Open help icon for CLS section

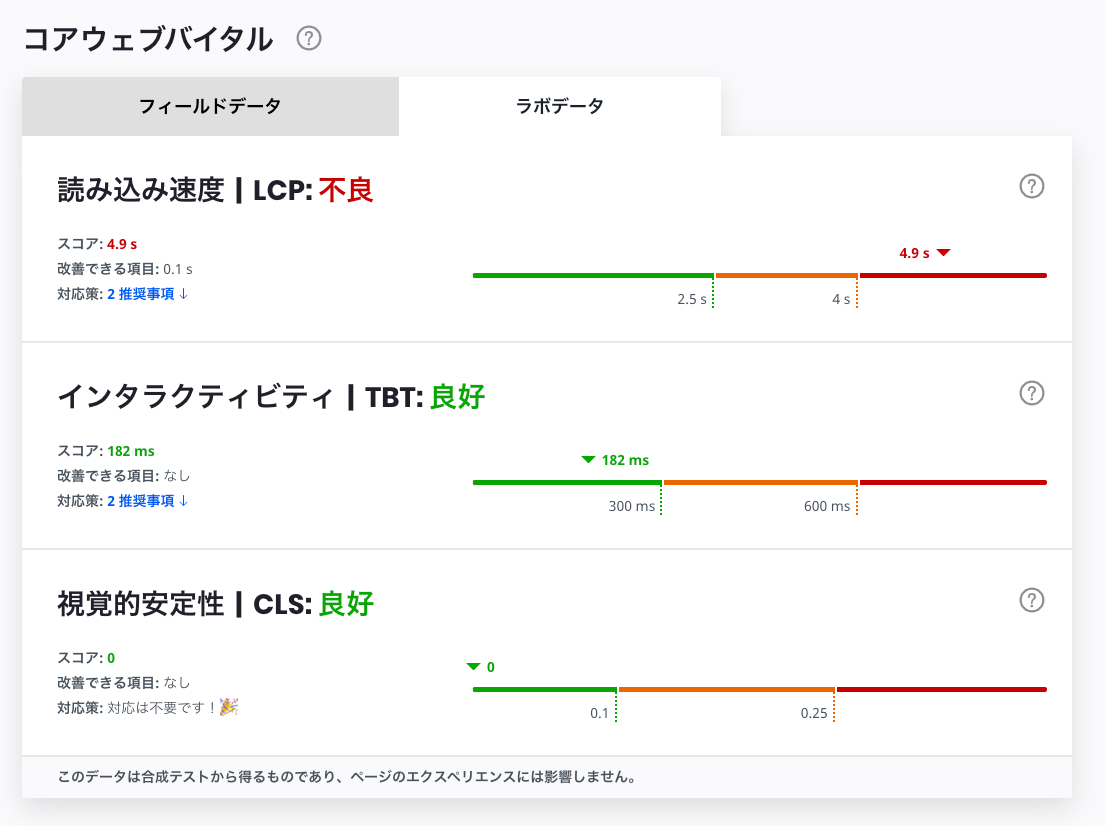pos(1031,600)
